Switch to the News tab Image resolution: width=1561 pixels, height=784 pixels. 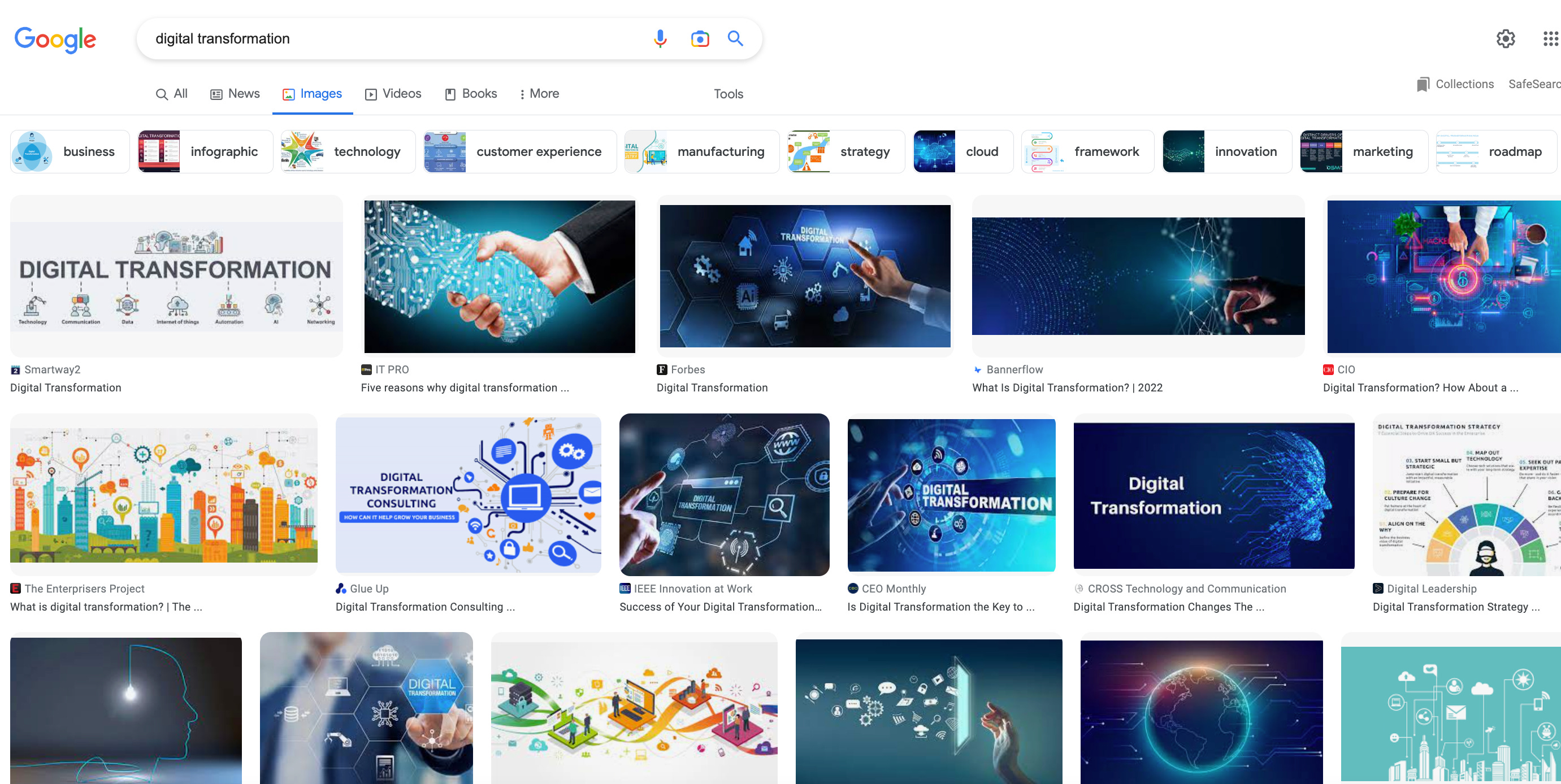[235, 94]
